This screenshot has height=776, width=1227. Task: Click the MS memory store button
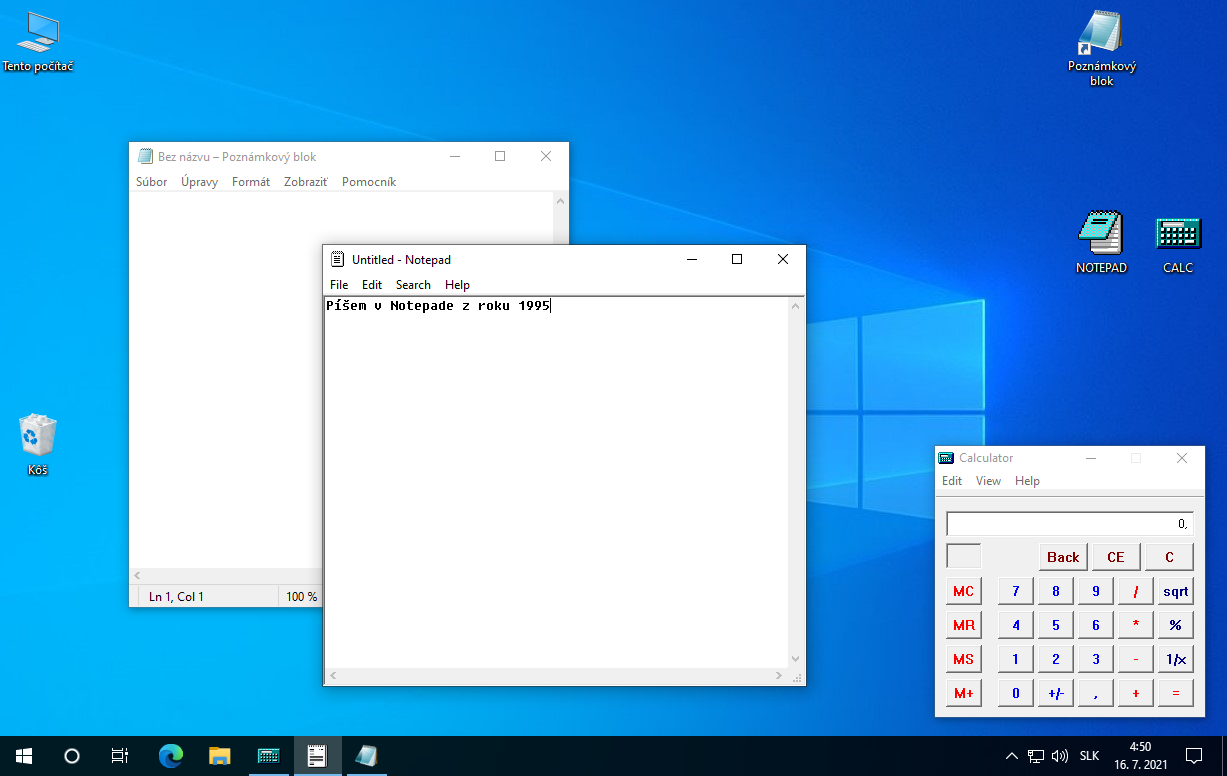(963, 659)
